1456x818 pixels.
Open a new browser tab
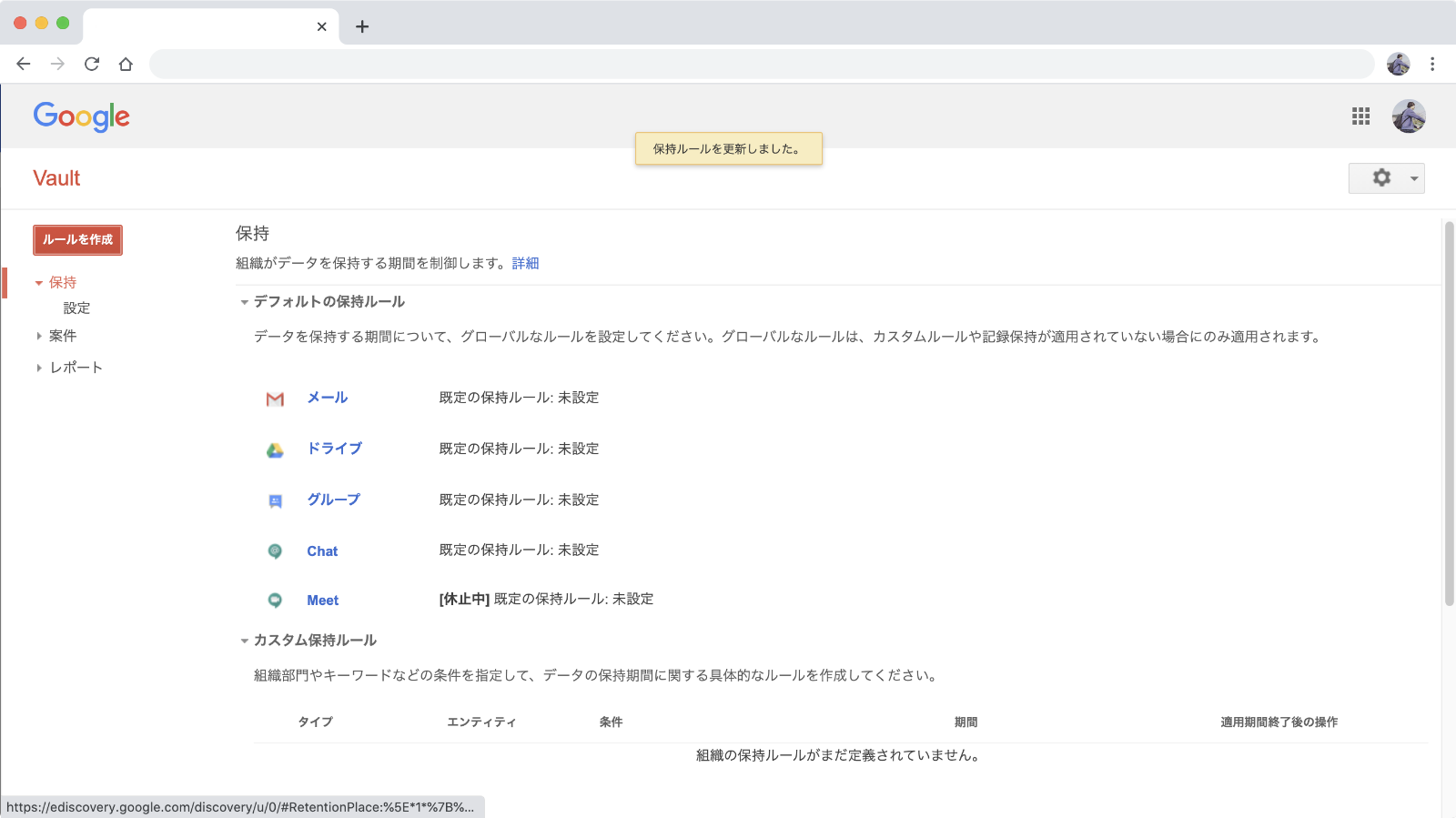(362, 26)
